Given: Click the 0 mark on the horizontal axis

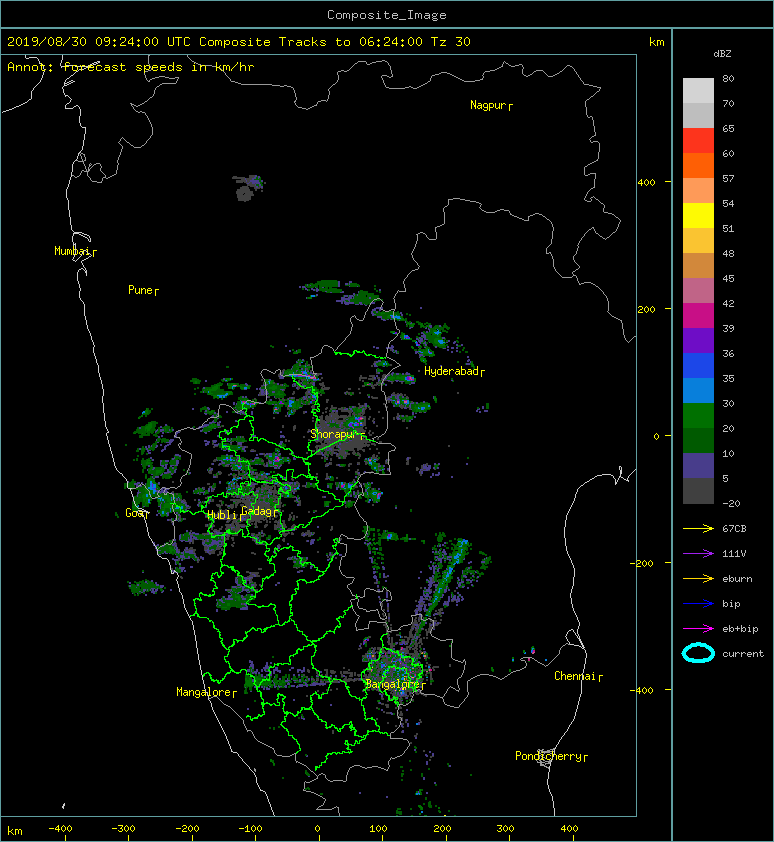Looking at the screenshot, I should (x=317, y=829).
